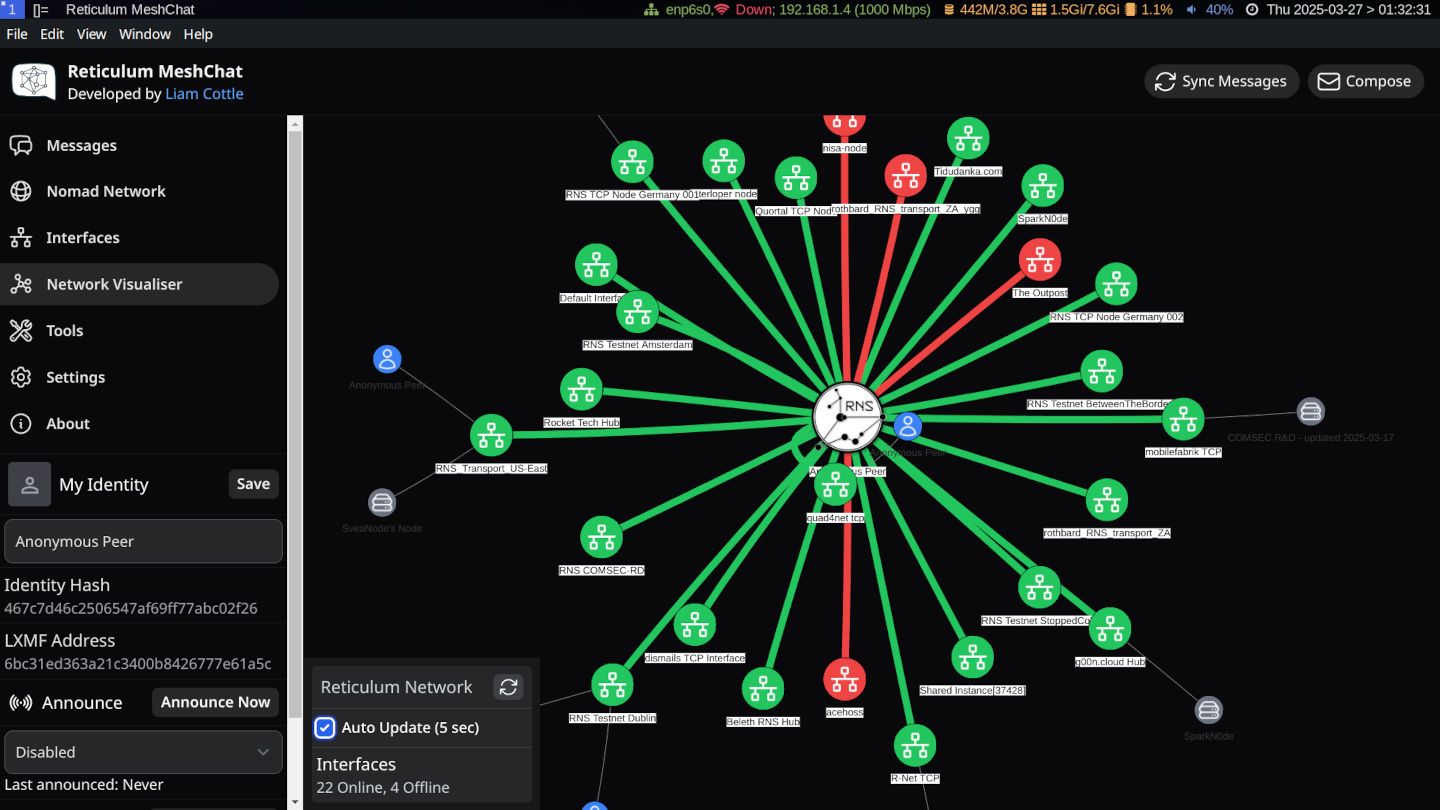Screen dimensions: 1440x810
Task: Select the red The Outpost node
Action: [1040, 260]
